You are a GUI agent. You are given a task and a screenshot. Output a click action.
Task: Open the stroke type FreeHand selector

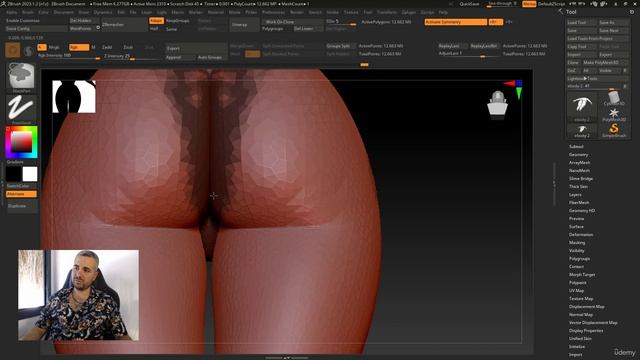tap(22, 109)
